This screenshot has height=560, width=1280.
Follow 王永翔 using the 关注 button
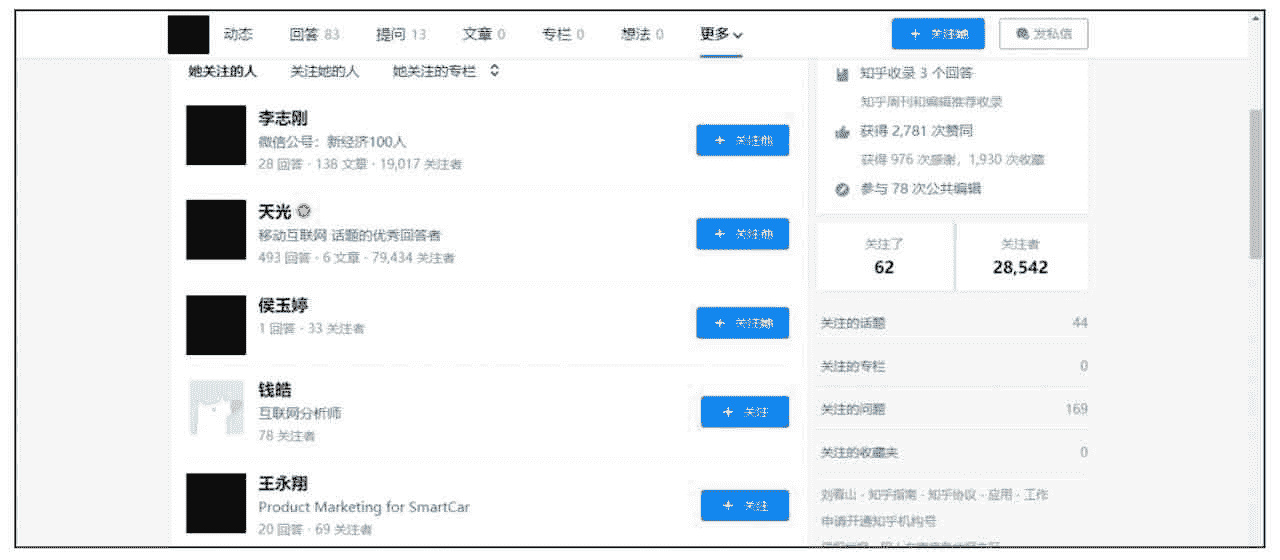[x=744, y=505]
